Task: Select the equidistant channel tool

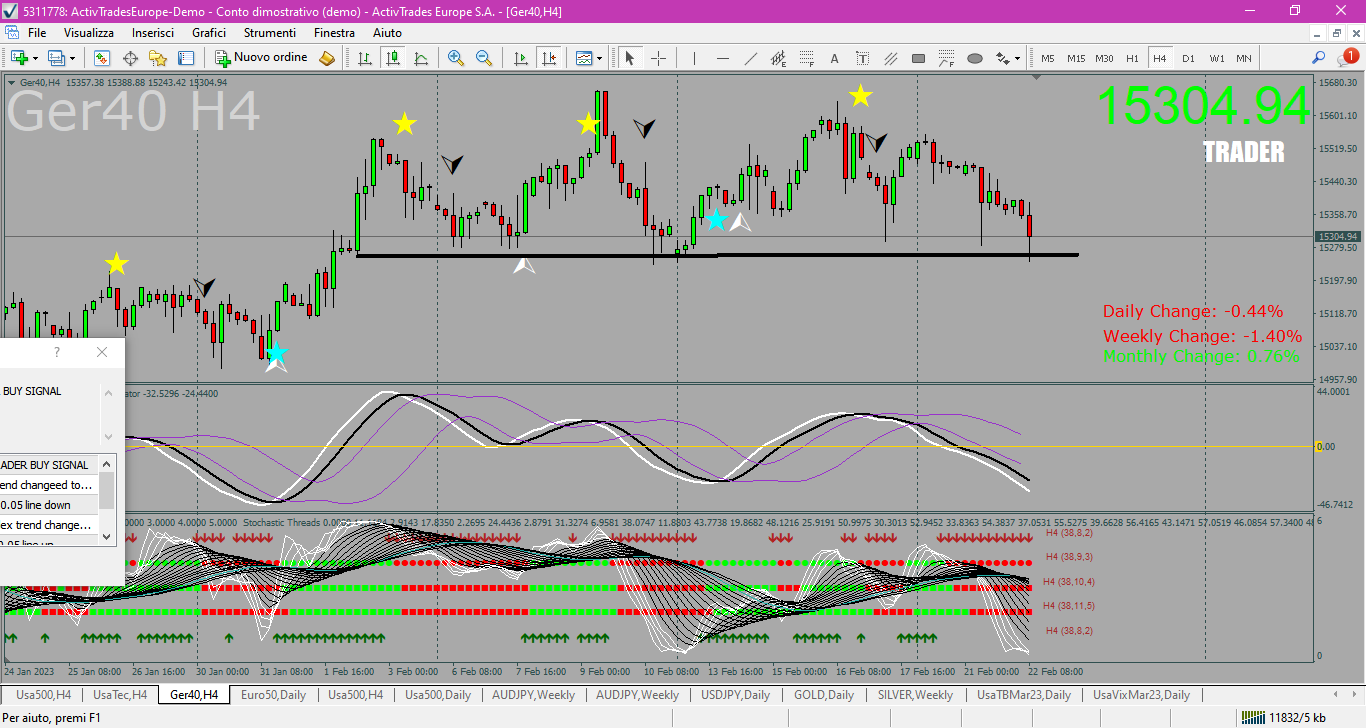Action: click(x=778, y=58)
